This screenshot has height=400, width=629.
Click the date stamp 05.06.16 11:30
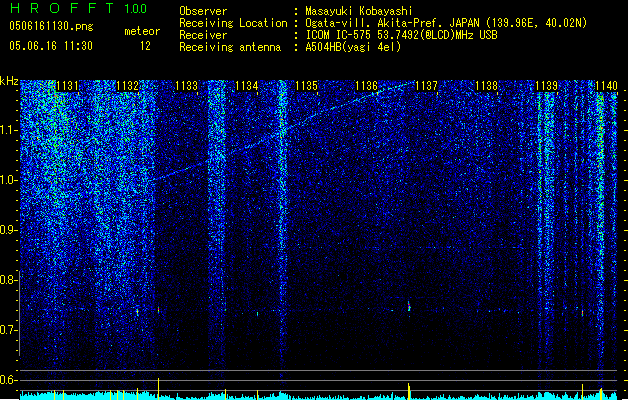[51, 46]
